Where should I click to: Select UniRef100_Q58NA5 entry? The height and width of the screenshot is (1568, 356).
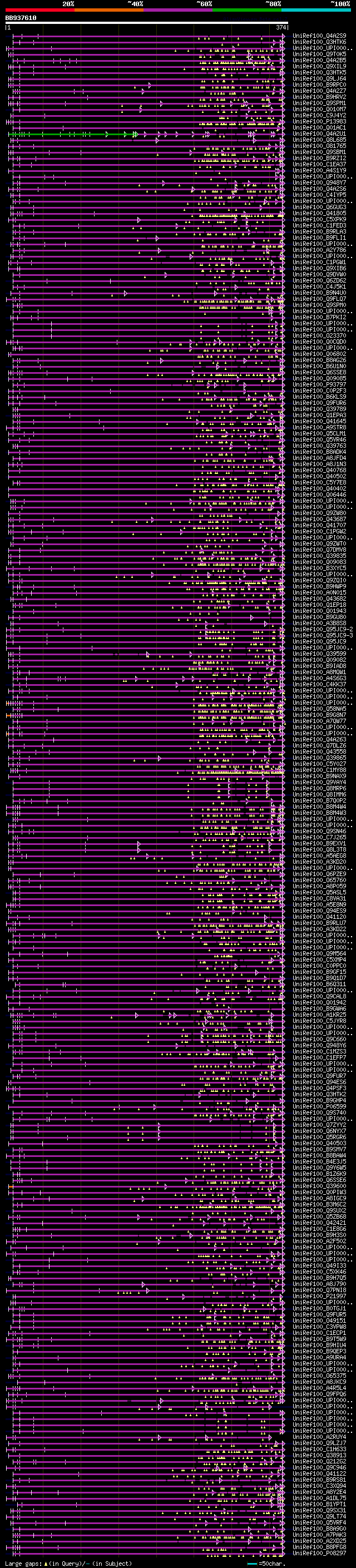pos(319,709)
